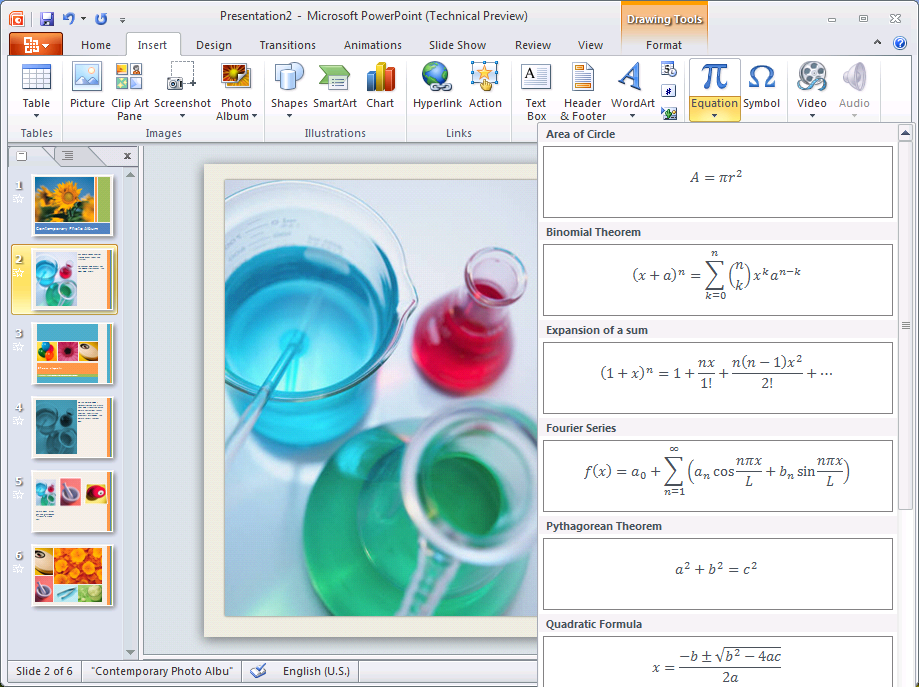Open the Animations tab

pyautogui.click(x=373, y=45)
